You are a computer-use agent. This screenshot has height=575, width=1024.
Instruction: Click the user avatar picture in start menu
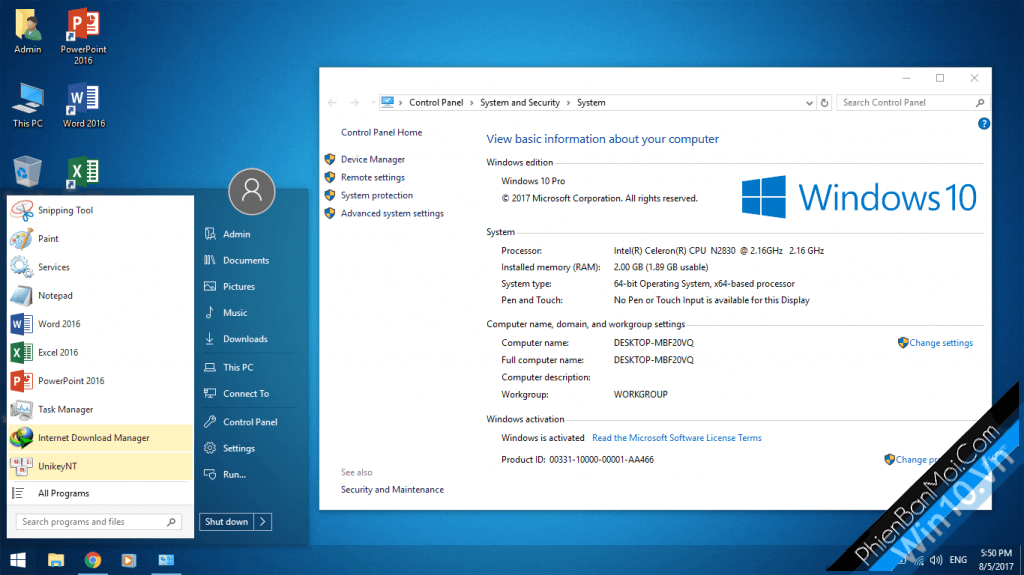coord(251,191)
